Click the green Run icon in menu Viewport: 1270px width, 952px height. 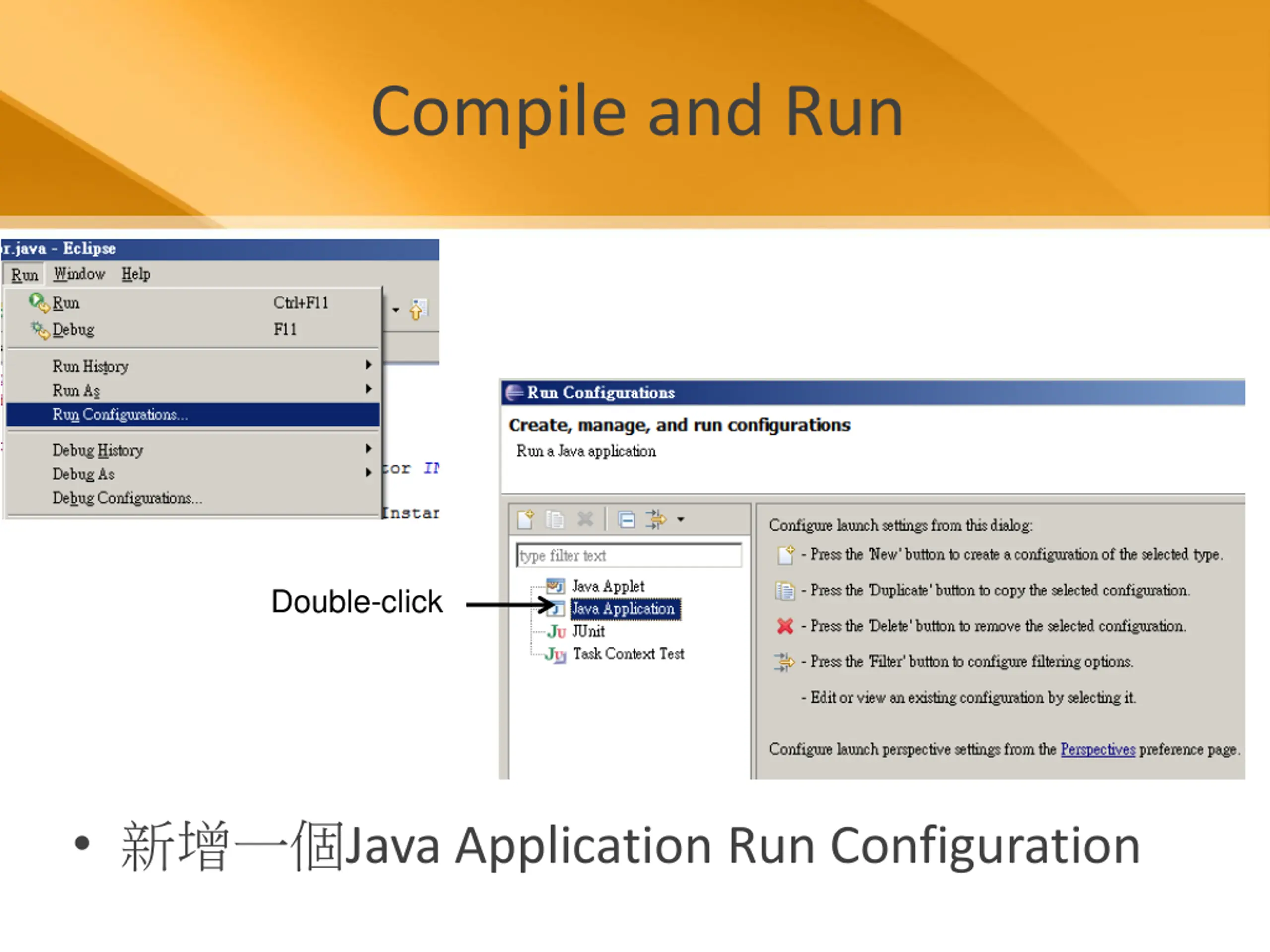(x=39, y=302)
